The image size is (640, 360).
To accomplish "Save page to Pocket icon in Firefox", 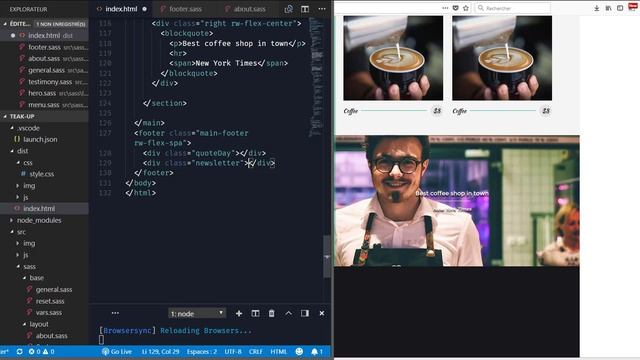I will [x=456, y=8].
